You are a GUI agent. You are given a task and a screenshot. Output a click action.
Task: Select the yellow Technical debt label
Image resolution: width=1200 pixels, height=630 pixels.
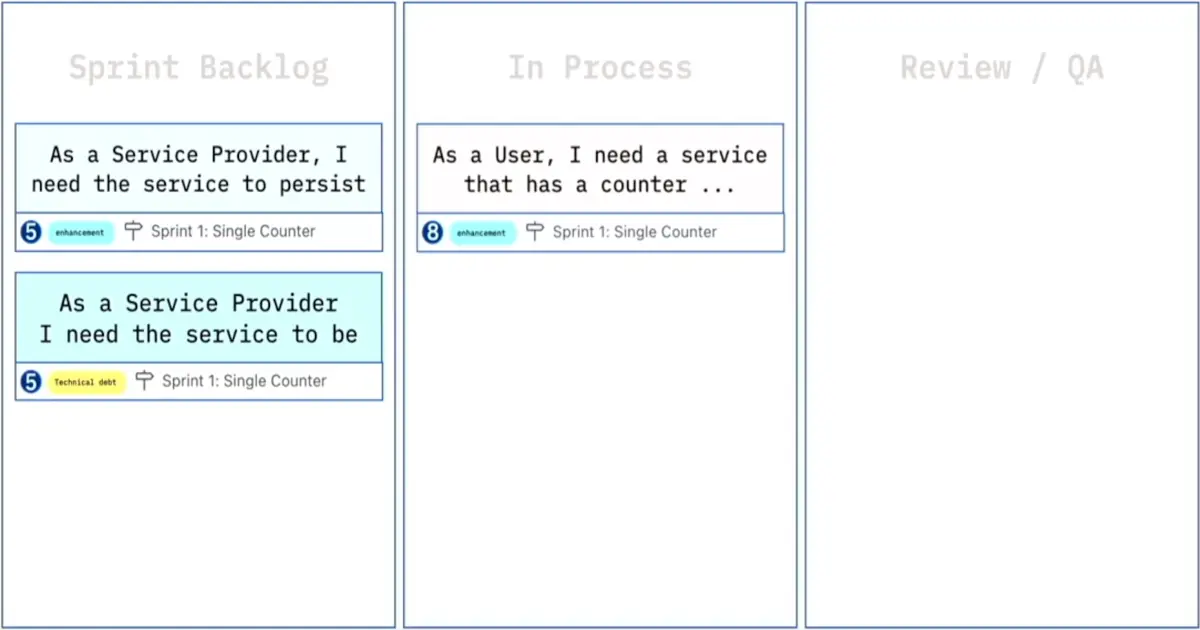click(87, 382)
